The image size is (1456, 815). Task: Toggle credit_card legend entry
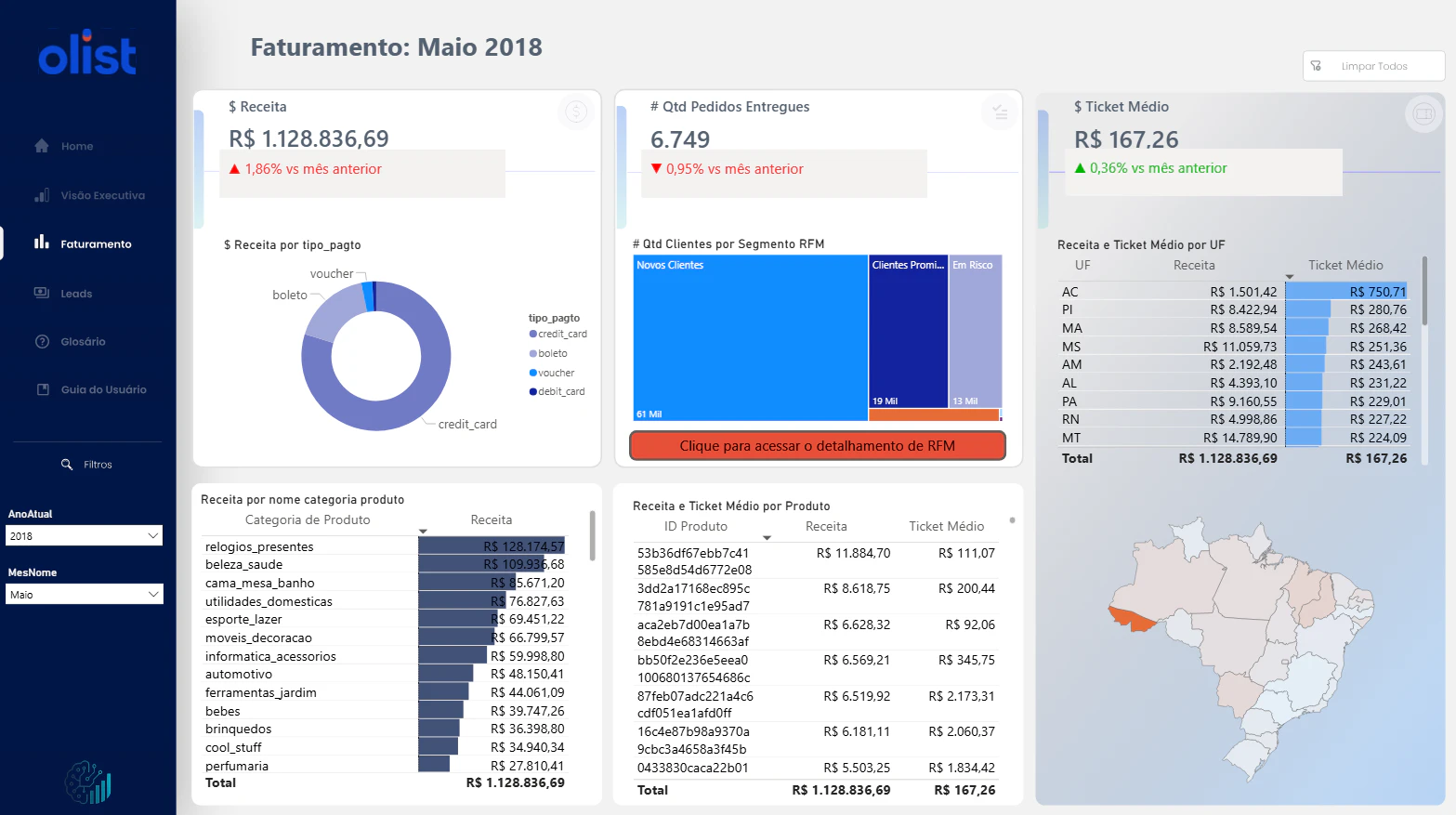(558, 334)
